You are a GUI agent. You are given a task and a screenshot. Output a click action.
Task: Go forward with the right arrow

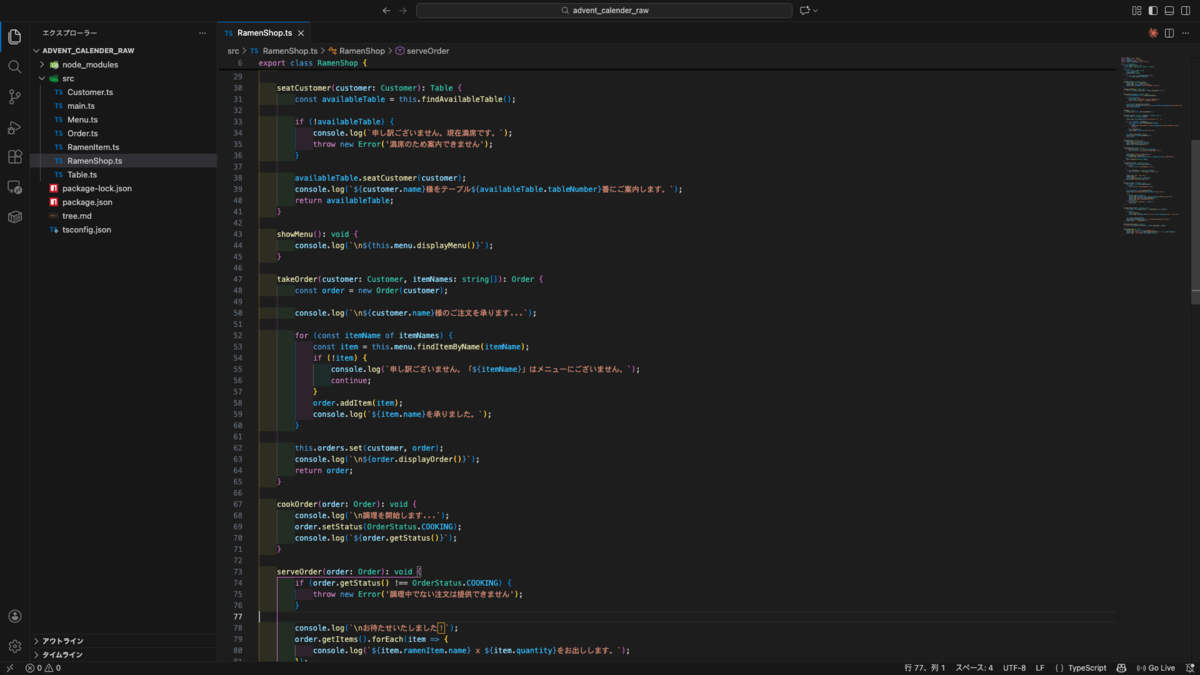coord(403,10)
